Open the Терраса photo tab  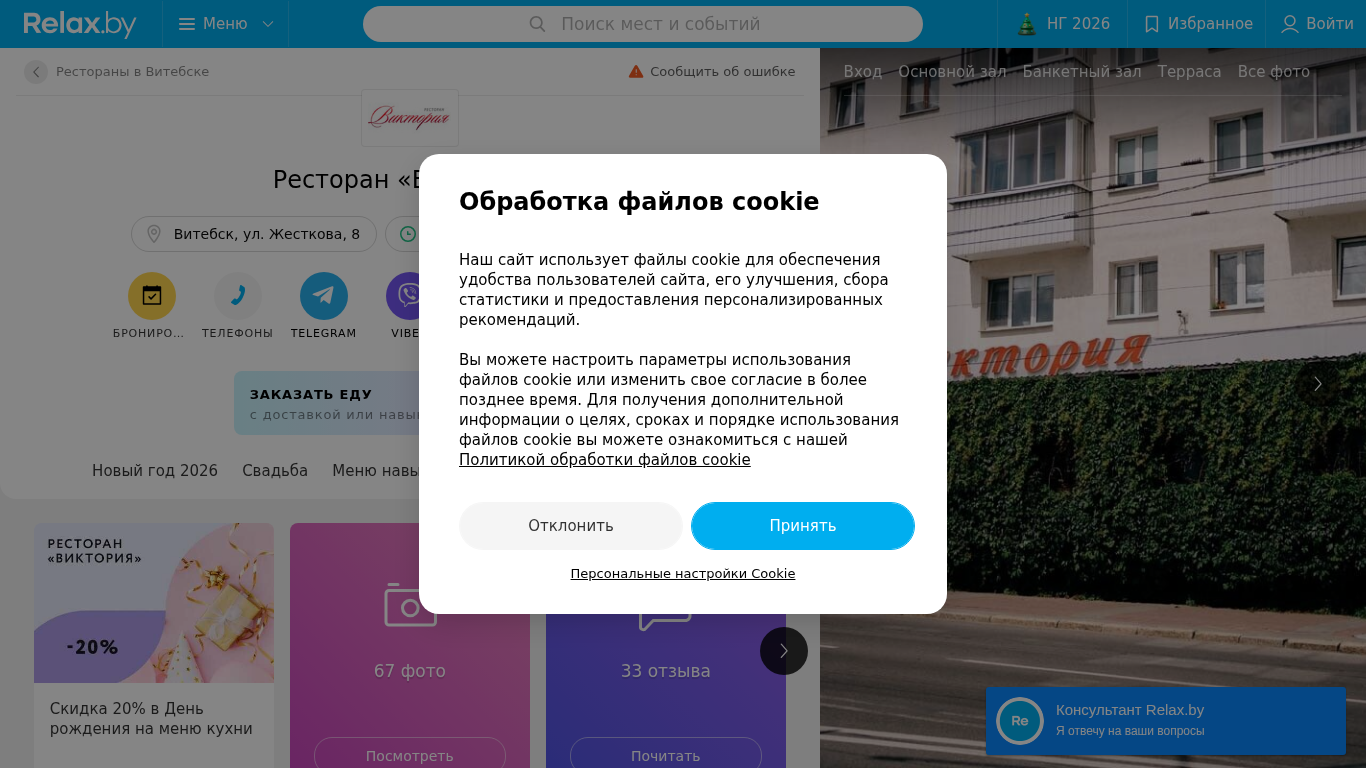point(1189,72)
